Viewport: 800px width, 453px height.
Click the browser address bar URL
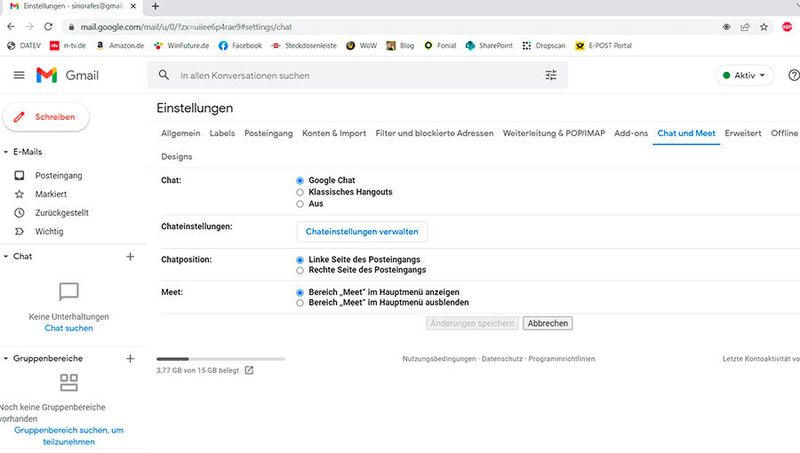(x=186, y=27)
